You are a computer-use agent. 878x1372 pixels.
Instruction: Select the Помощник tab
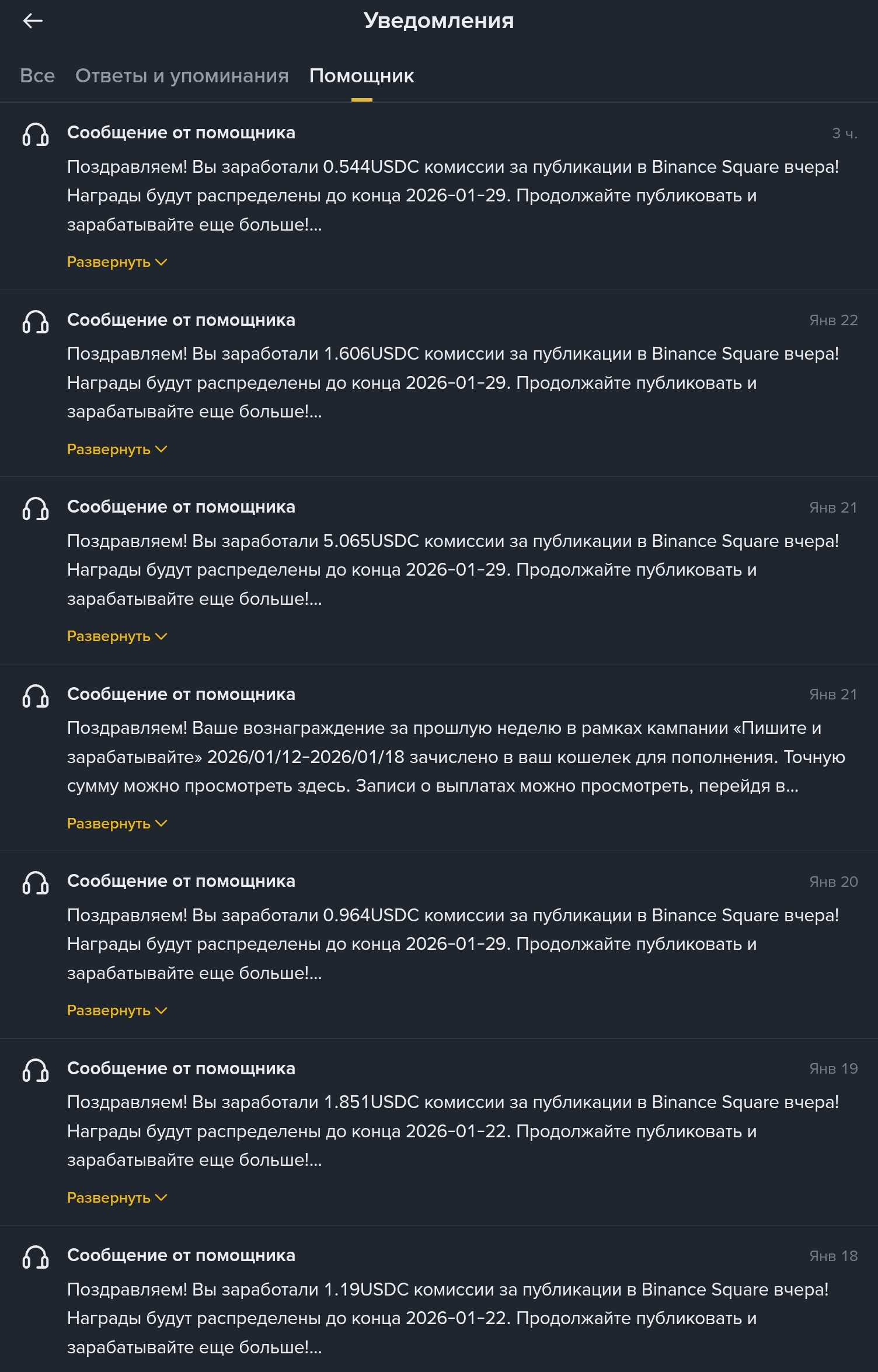pyautogui.click(x=361, y=76)
